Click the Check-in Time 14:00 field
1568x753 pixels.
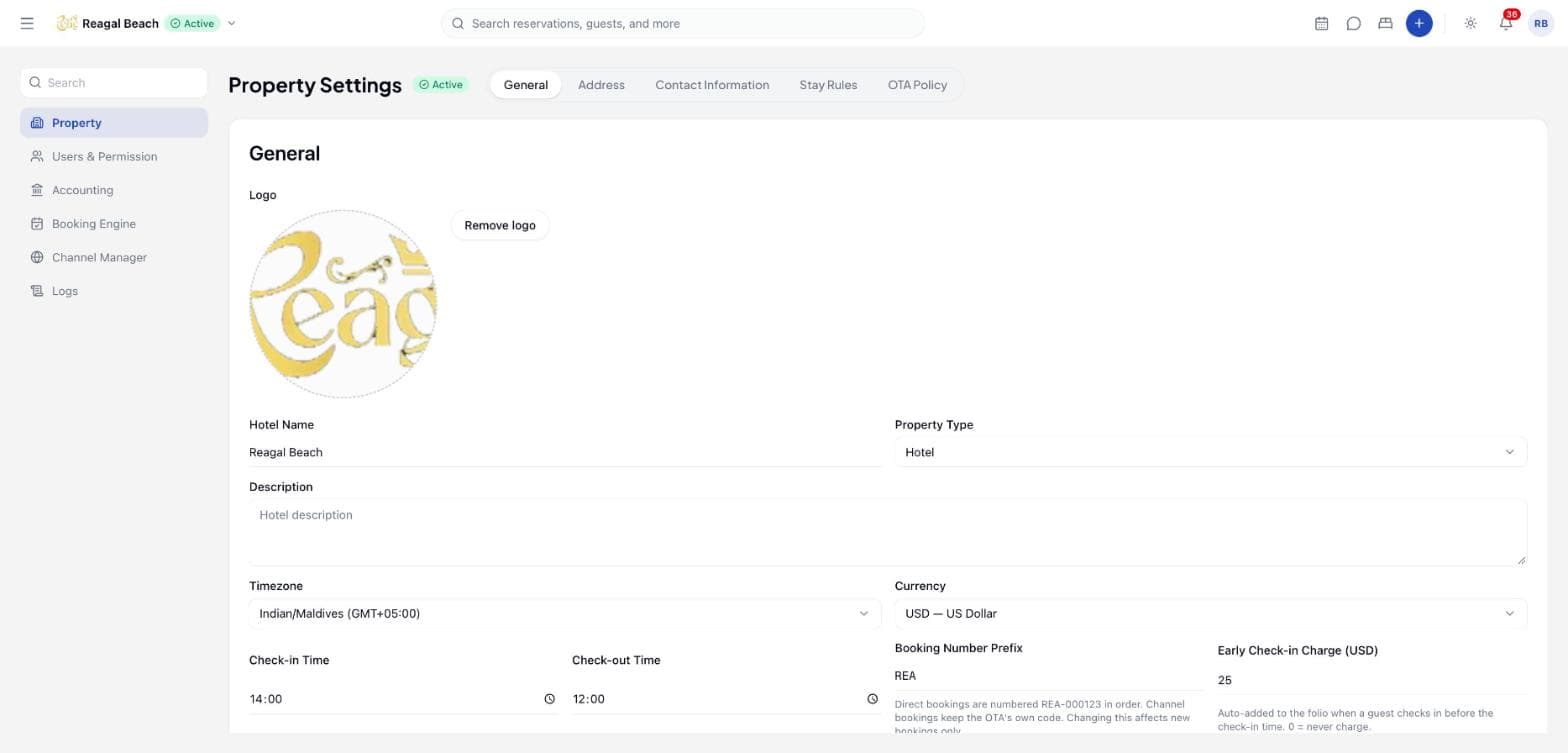pyautogui.click(x=403, y=699)
